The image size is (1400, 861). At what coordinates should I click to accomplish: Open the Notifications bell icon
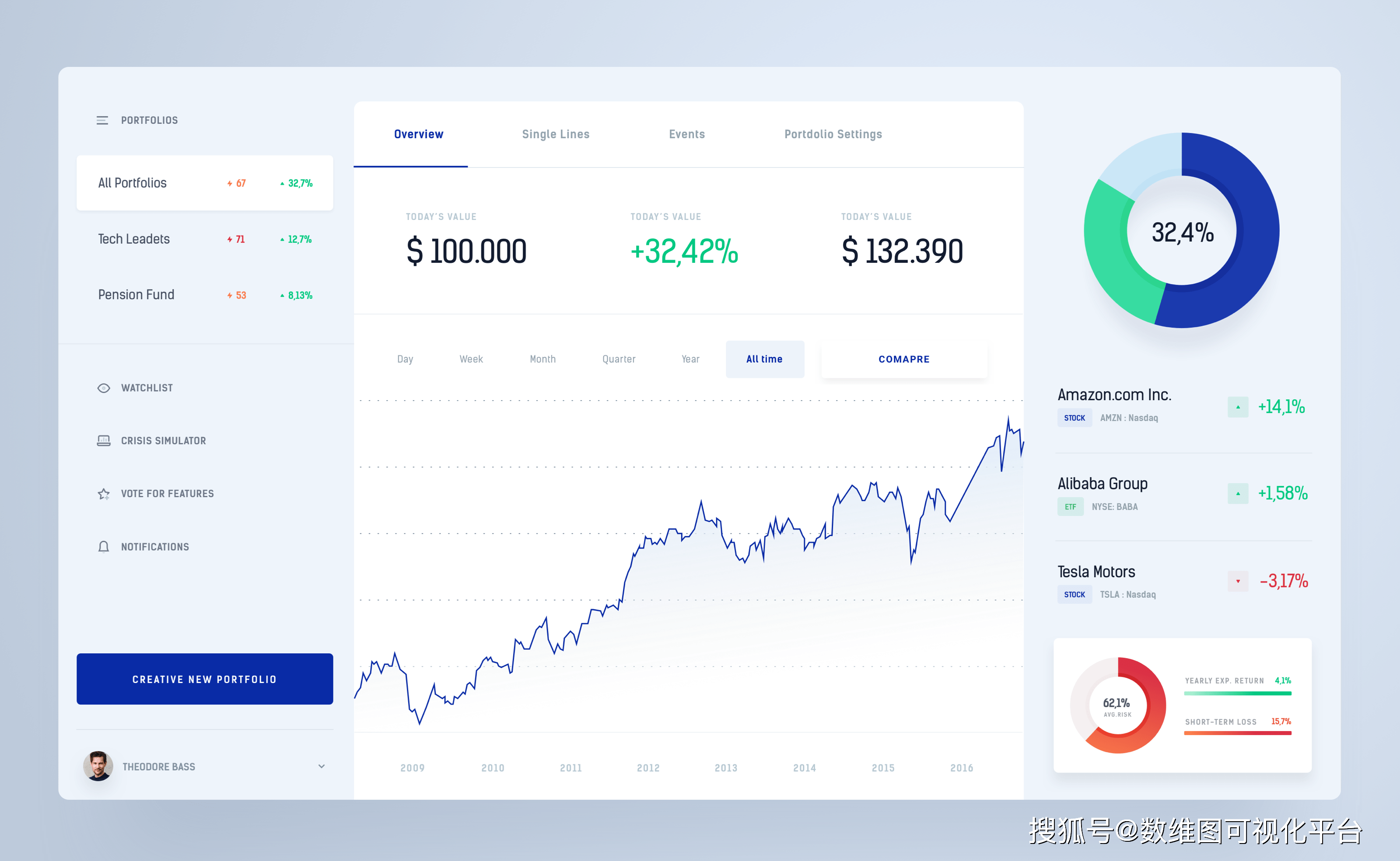102,546
